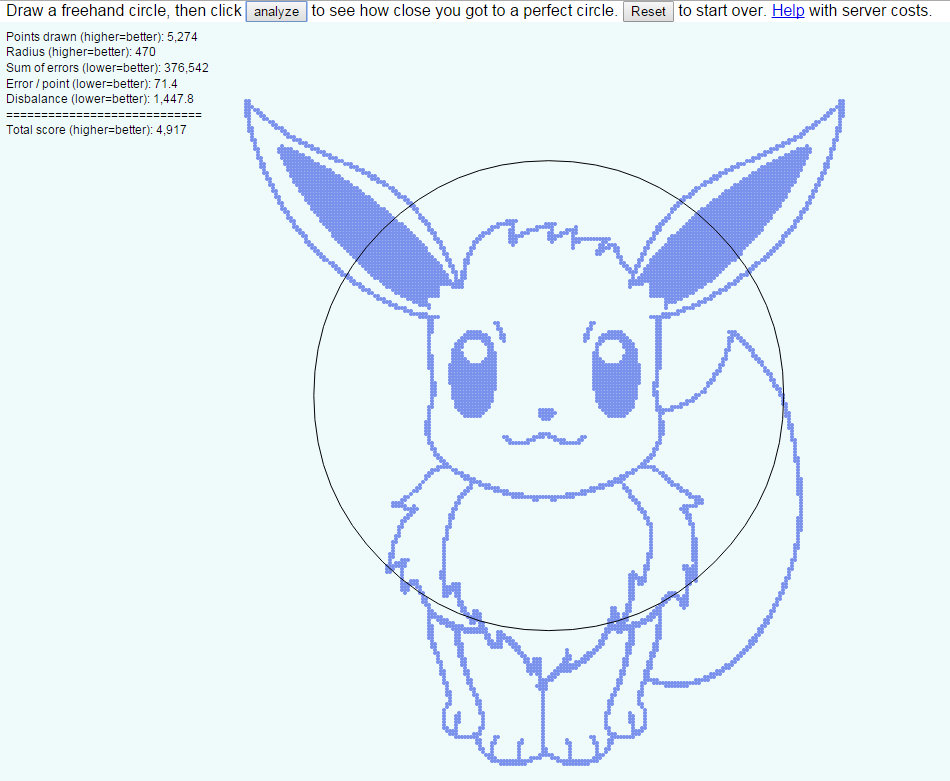Image resolution: width=950 pixels, height=781 pixels.
Task: Select the 'Points drawn (higher=better): 5,274' line
Action: 102,37
